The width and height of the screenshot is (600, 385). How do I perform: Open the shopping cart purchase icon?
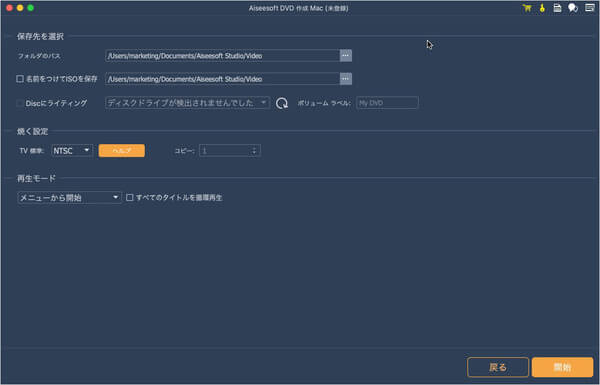pos(527,8)
